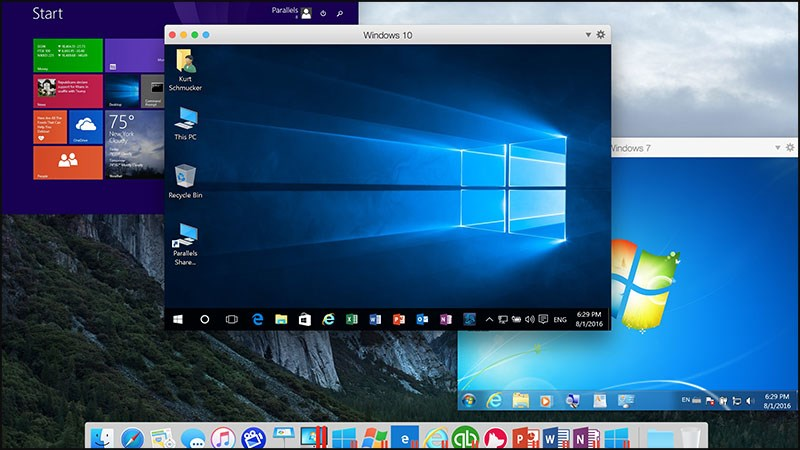Open Microsoft Edge in Windows 10 taskbar
This screenshot has width=800, height=450.
pos(257,319)
